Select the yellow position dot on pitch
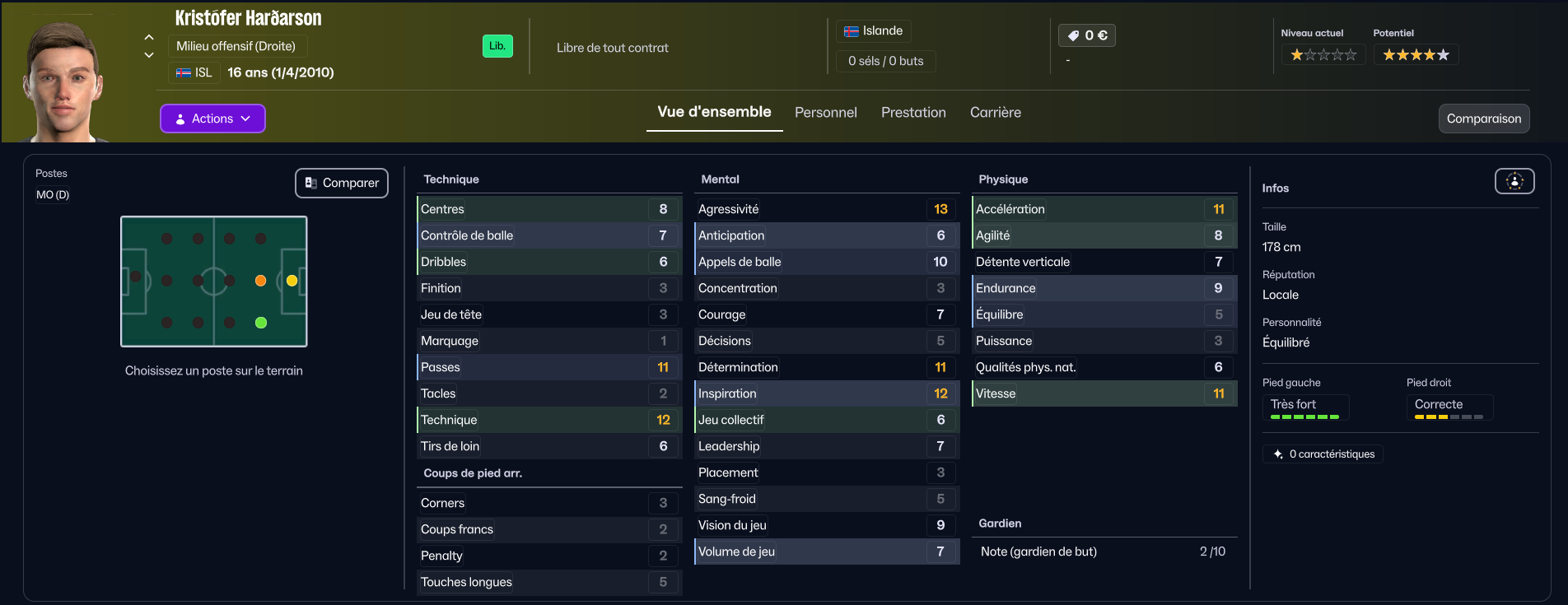 coord(292,281)
